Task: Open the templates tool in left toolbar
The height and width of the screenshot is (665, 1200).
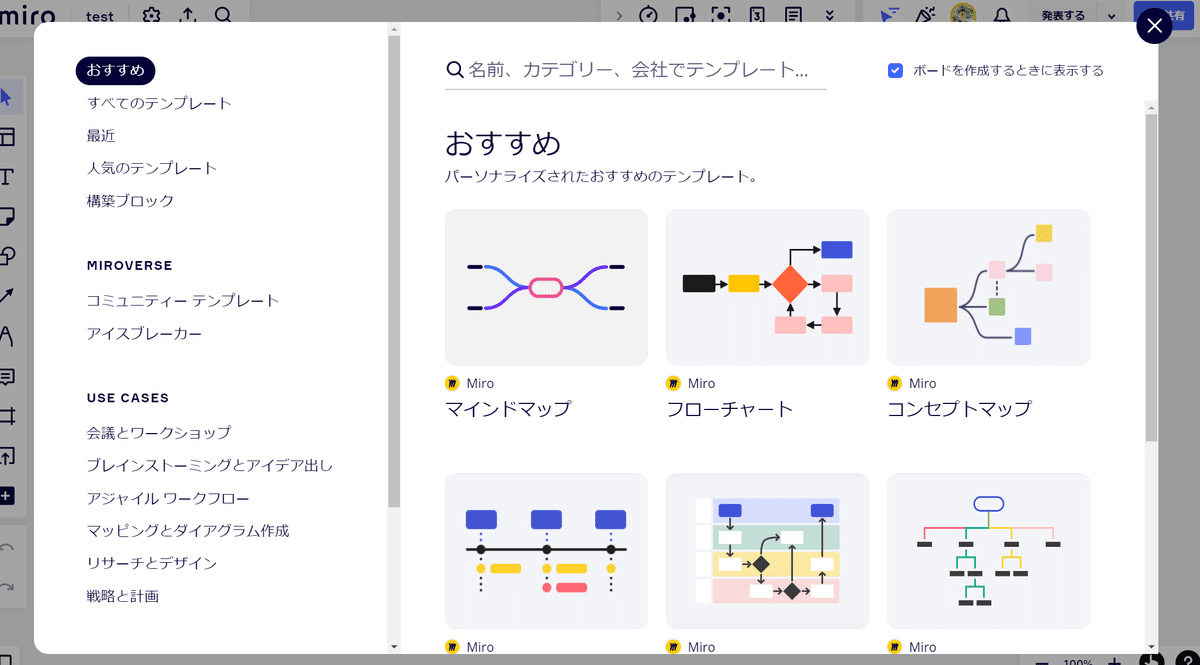Action: click(7, 137)
